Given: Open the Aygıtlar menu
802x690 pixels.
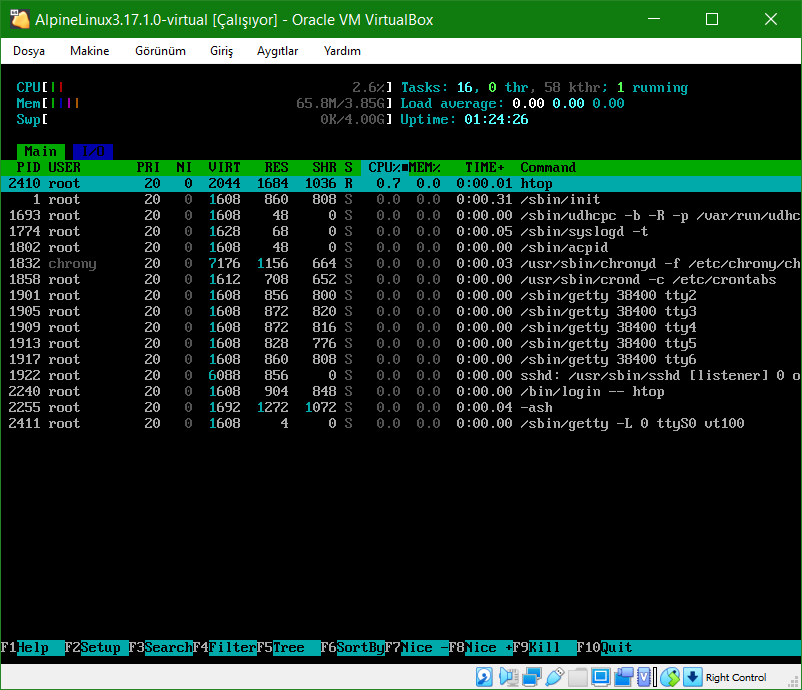Looking at the screenshot, I should coord(277,51).
